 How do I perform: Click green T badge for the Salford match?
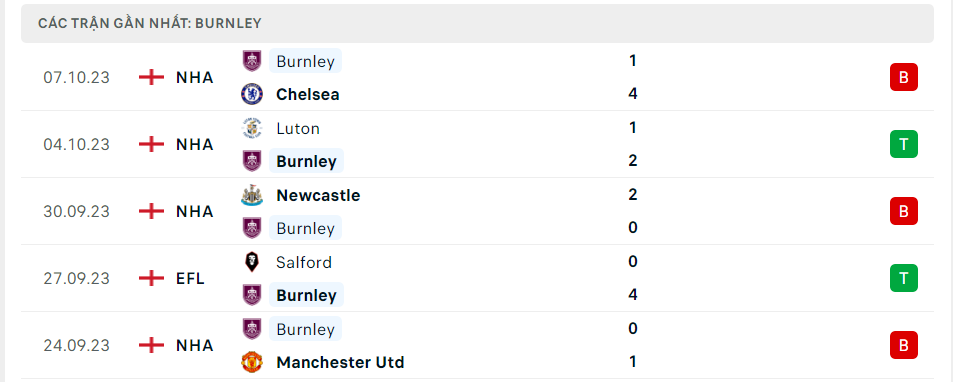904,278
